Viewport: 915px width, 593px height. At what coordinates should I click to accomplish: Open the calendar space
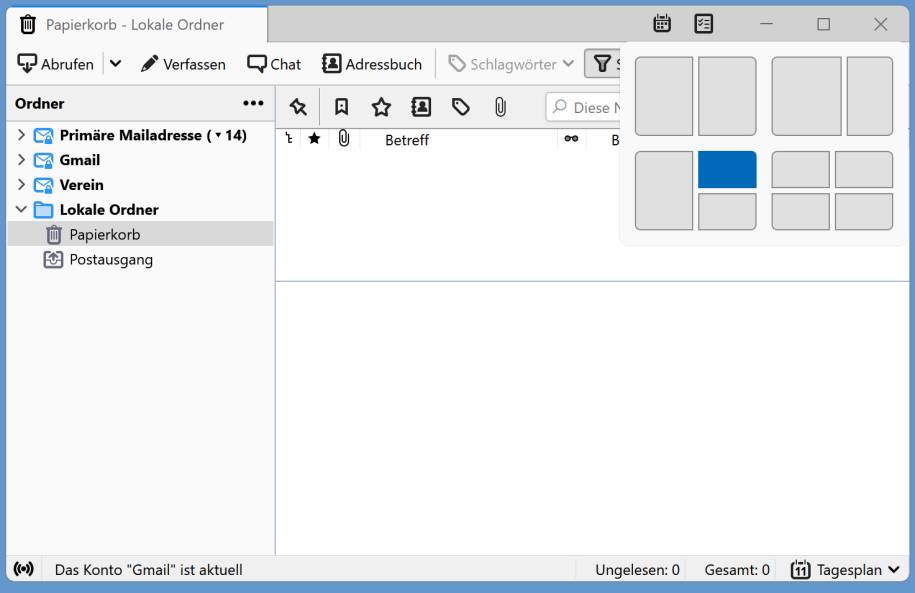661,22
